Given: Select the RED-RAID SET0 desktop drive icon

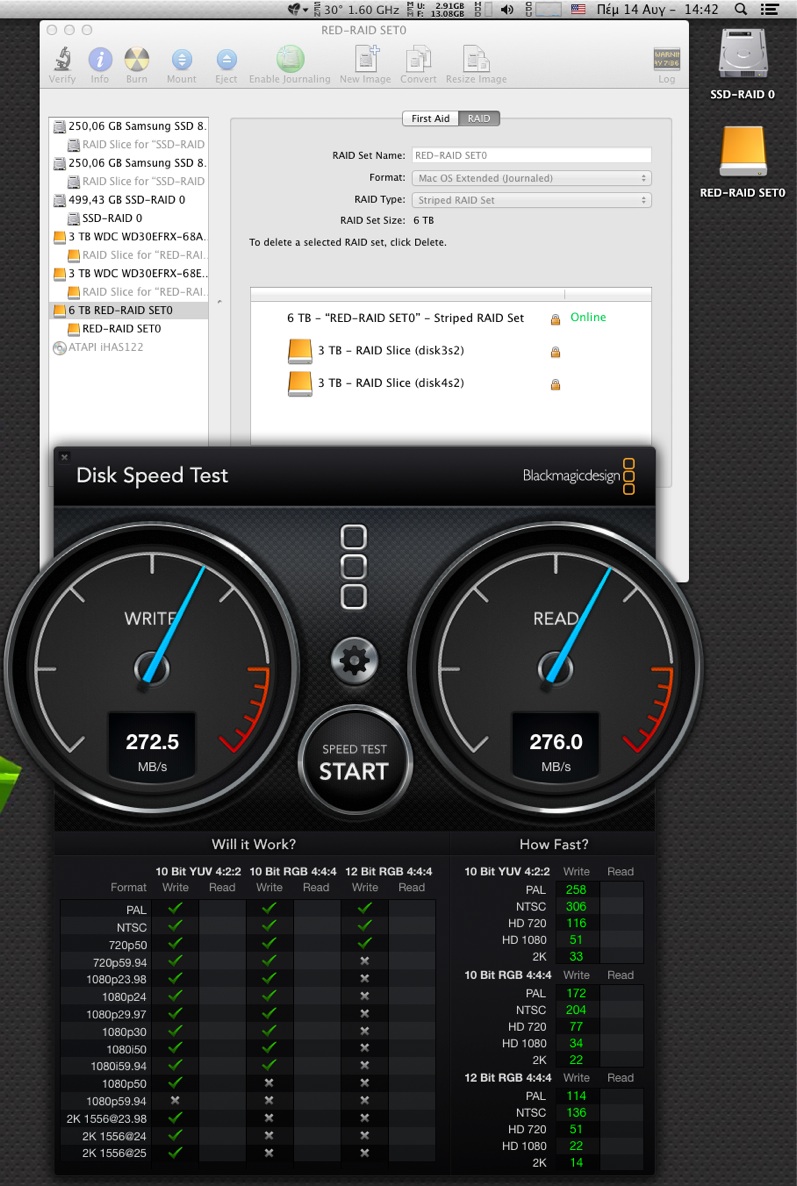Looking at the screenshot, I should (743, 151).
